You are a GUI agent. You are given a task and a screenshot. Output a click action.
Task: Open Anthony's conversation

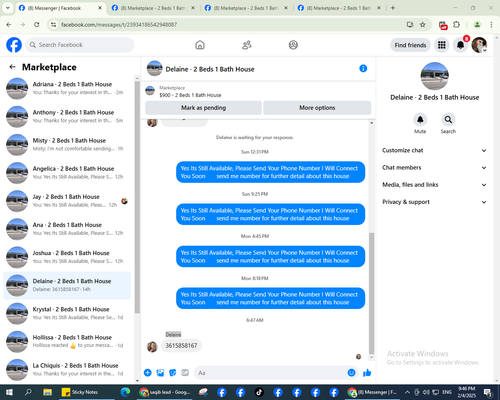pos(67,116)
